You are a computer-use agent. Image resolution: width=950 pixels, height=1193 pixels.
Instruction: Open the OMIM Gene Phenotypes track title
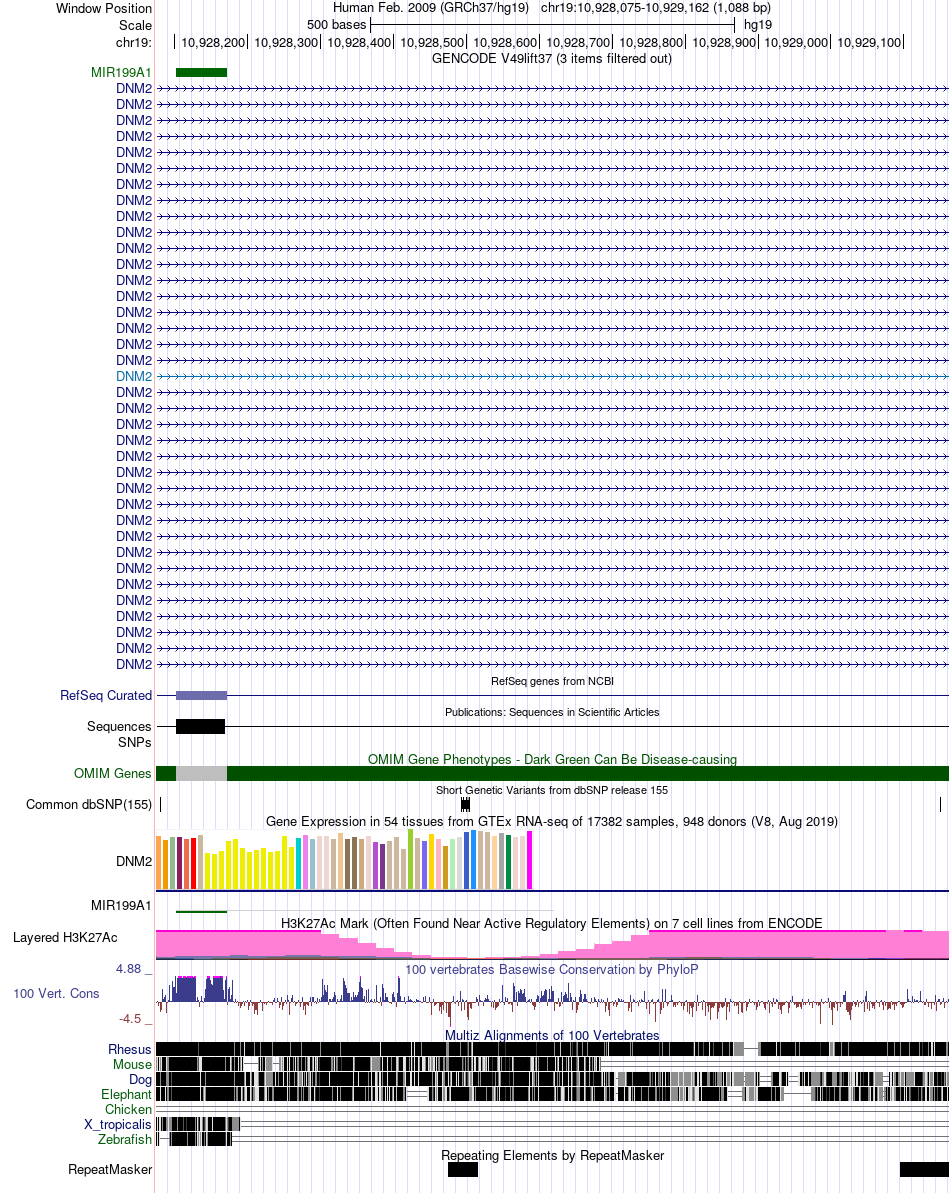point(552,759)
